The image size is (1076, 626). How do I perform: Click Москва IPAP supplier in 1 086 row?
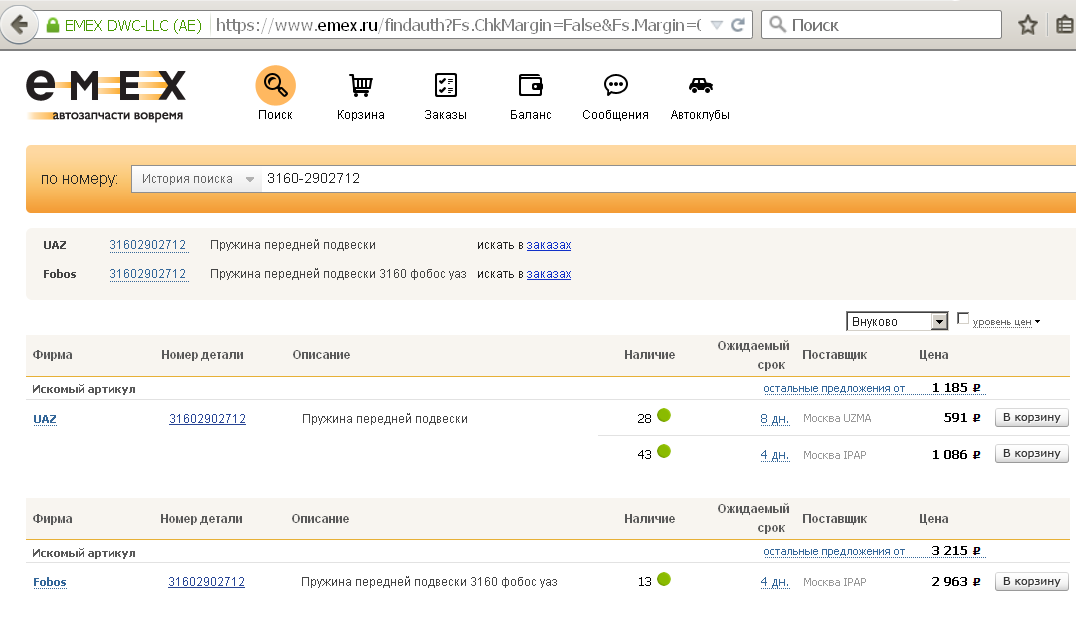(834, 455)
